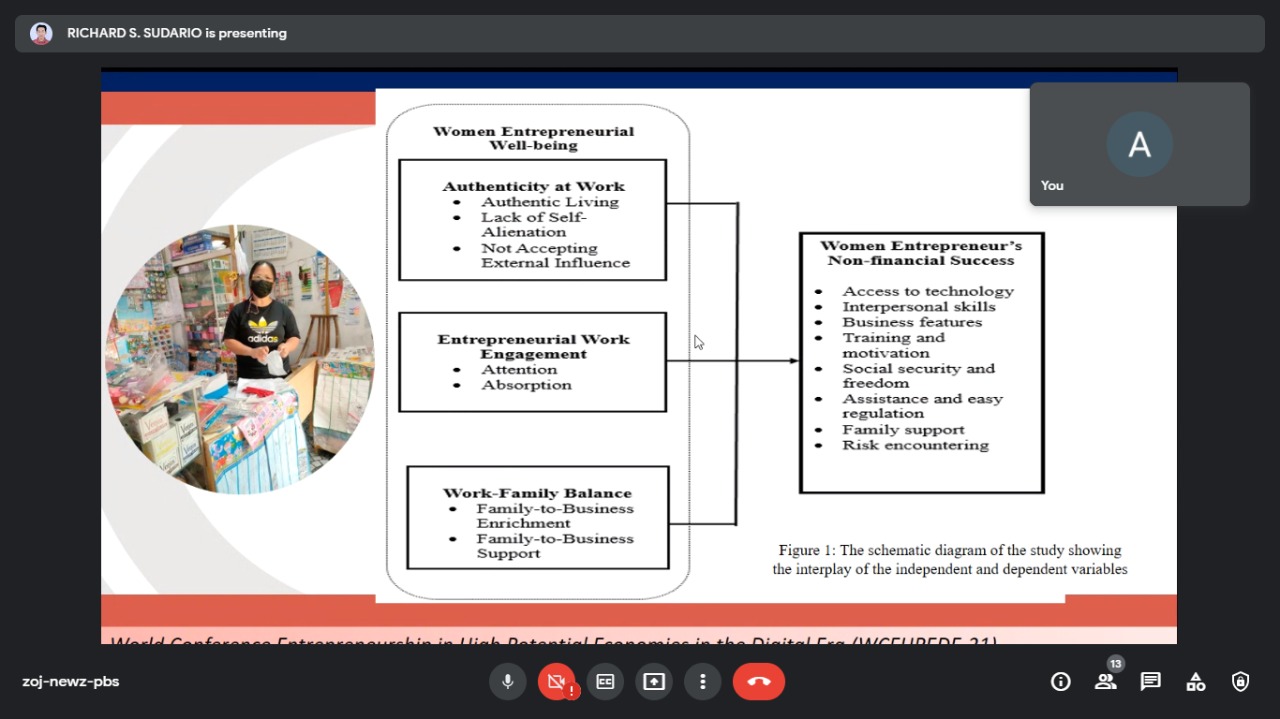Click the meeting code zoj-newz-pbs
1280x719 pixels.
pyautogui.click(x=71, y=682)
